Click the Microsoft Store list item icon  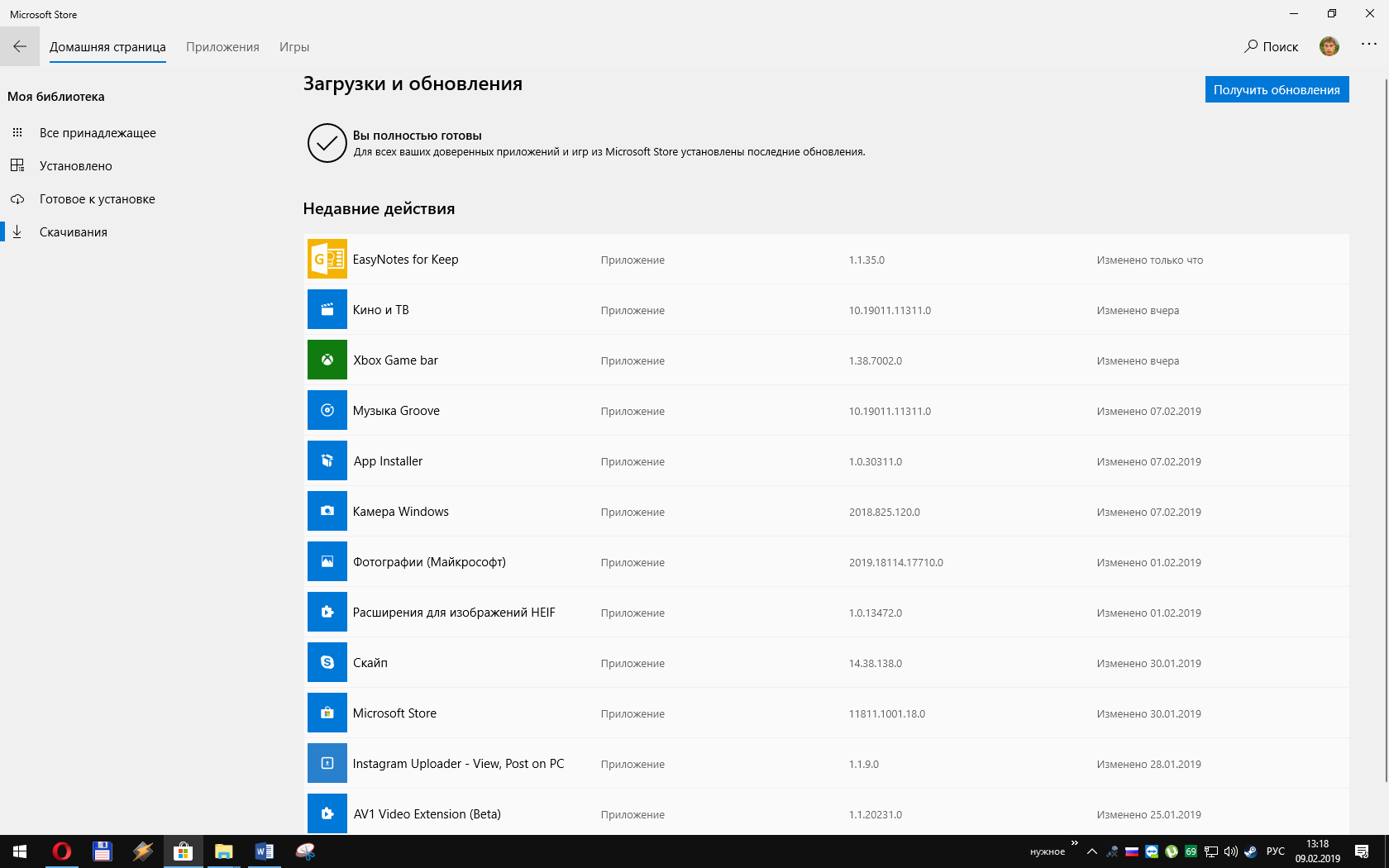(x=327, y=713)
